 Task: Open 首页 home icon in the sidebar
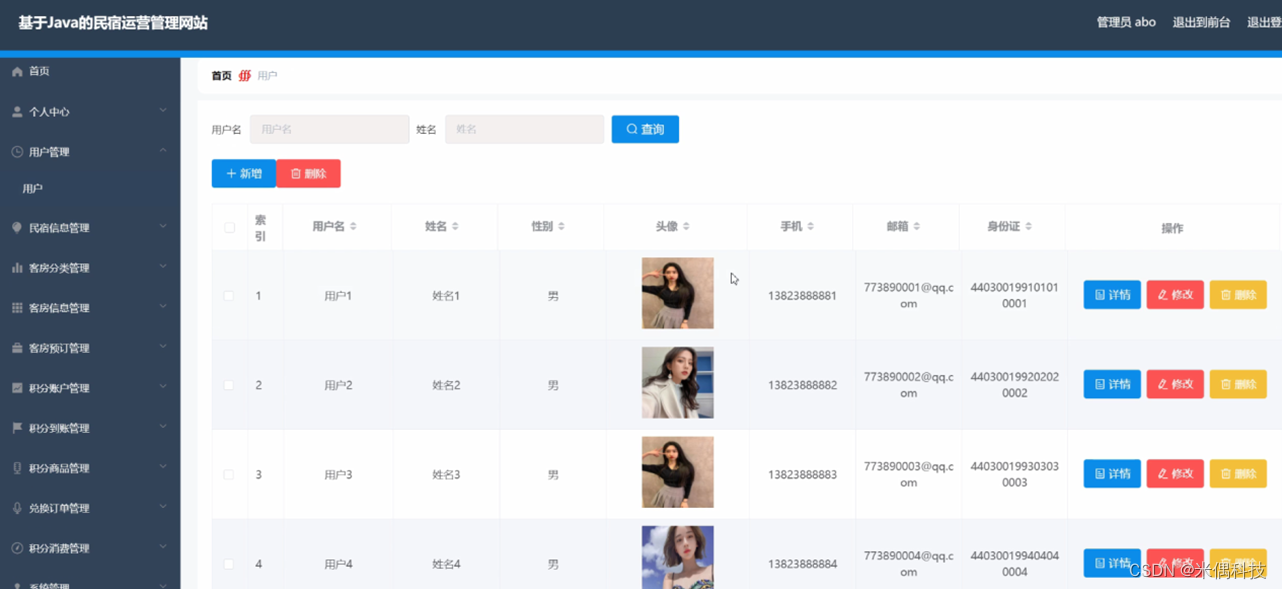click(17, 72)
